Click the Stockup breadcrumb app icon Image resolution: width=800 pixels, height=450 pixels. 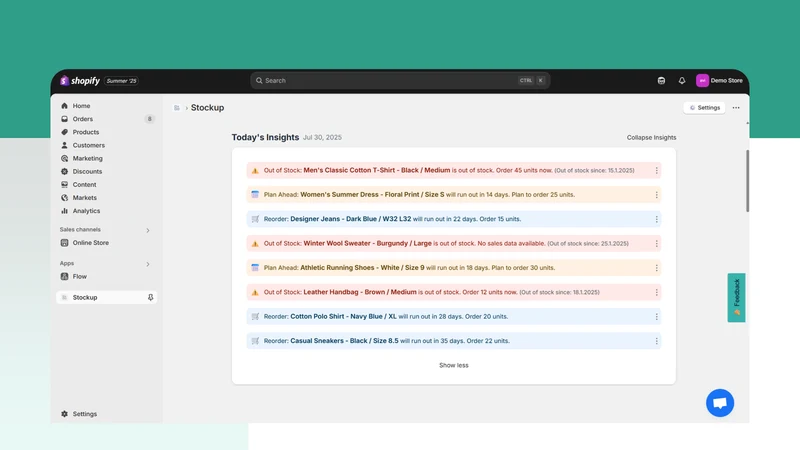click(x=177, y=108)
